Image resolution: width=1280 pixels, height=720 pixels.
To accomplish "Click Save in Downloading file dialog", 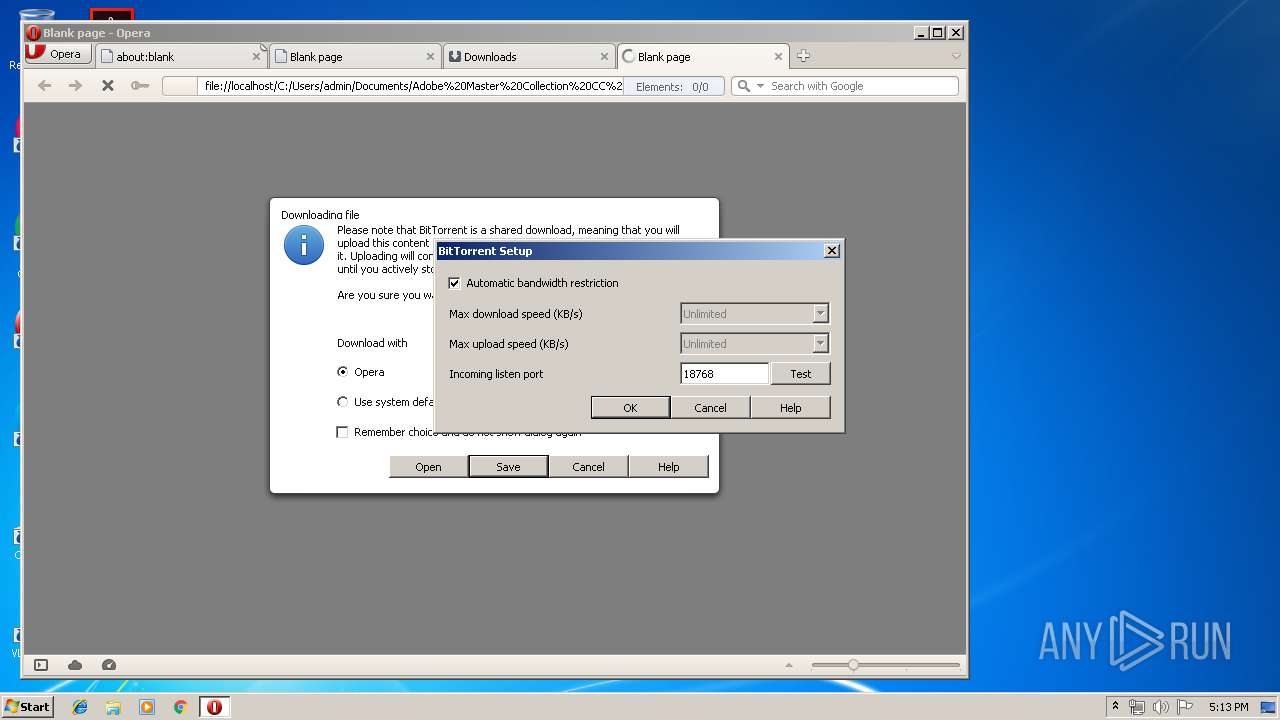I will [508, 466].
